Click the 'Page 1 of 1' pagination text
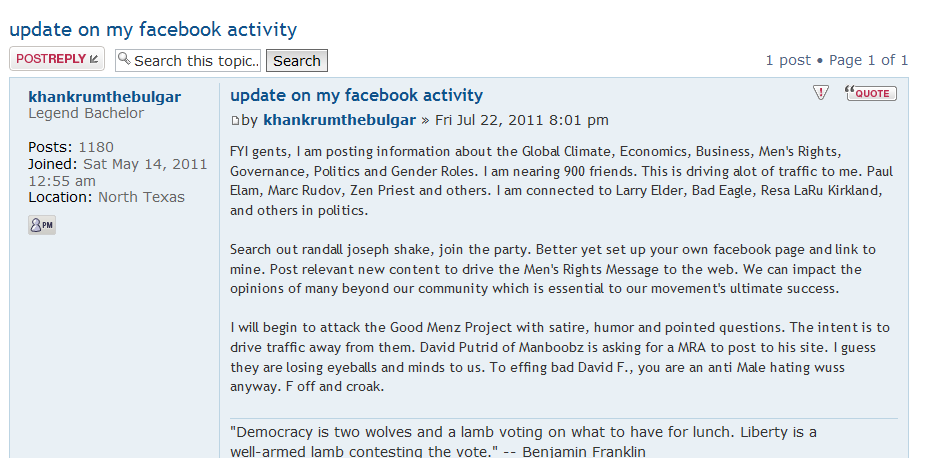 pos(868,60)
